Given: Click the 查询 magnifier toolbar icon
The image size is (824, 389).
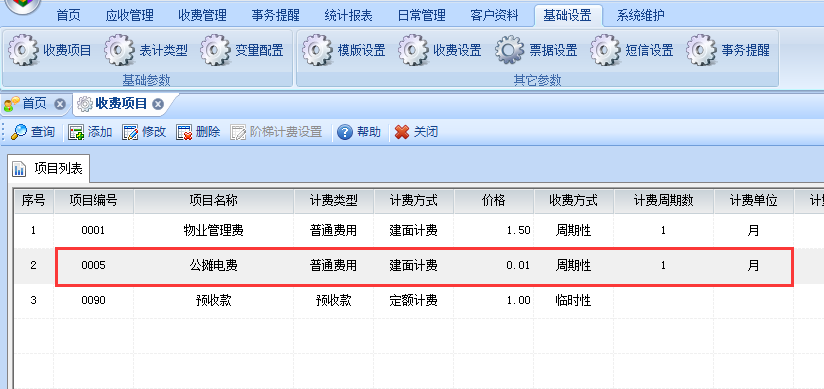Looking at the screenshot, I should (x=19, y=132).
